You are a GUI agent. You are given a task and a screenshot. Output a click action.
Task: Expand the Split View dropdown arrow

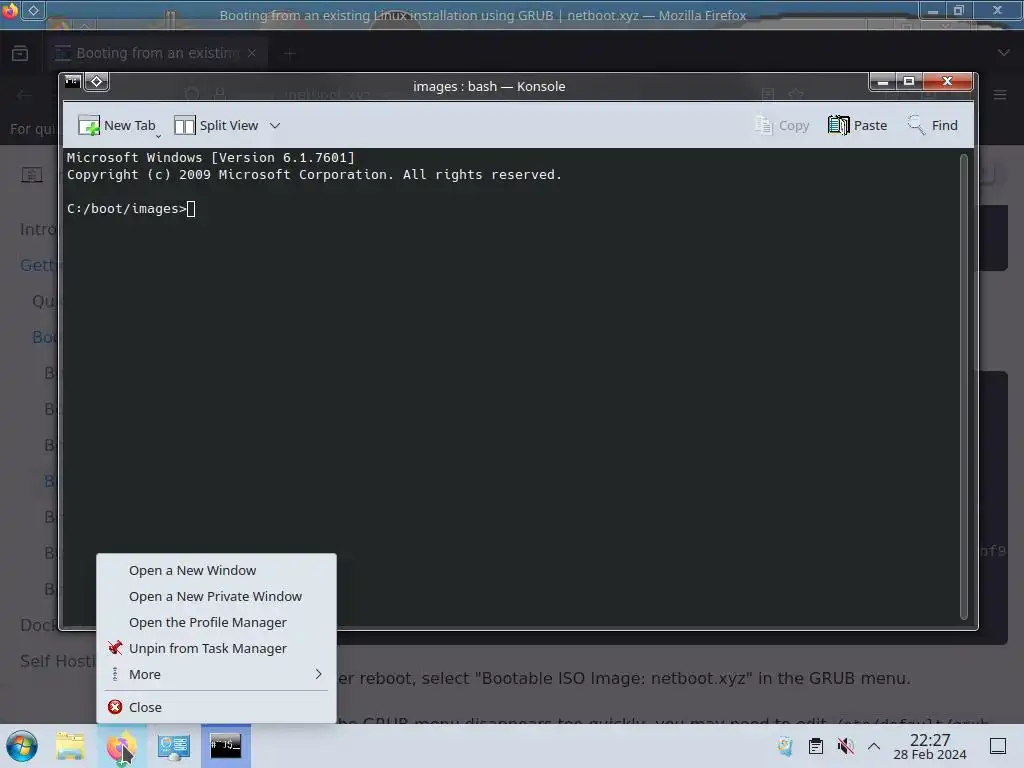click(x=275, y=125)
